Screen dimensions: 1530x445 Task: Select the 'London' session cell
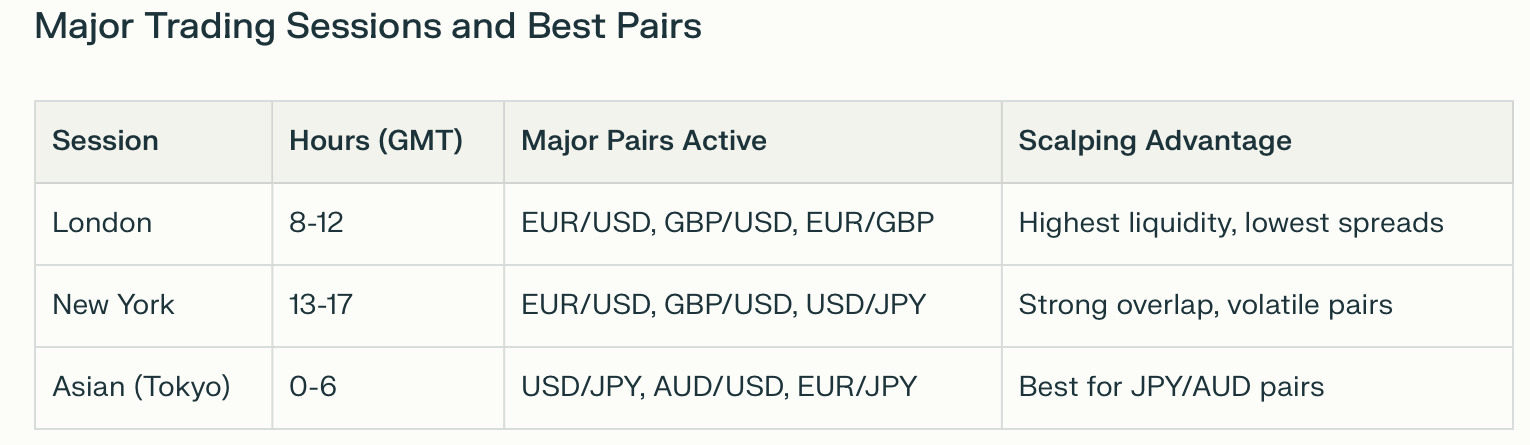coord(102,222)
